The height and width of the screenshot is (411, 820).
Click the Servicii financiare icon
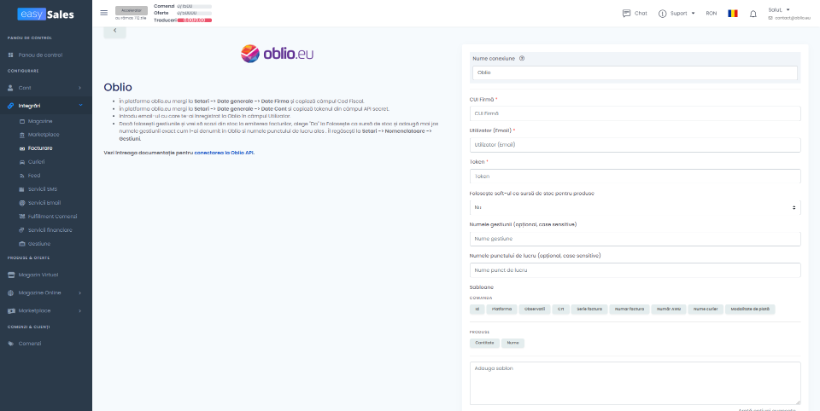click(22, 230)
